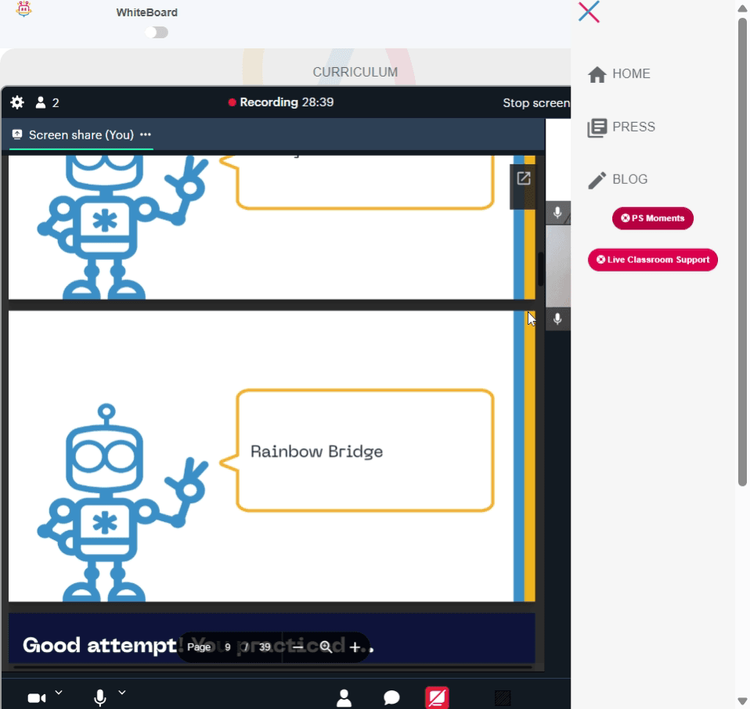Close the side menu with X

[588, 11]
